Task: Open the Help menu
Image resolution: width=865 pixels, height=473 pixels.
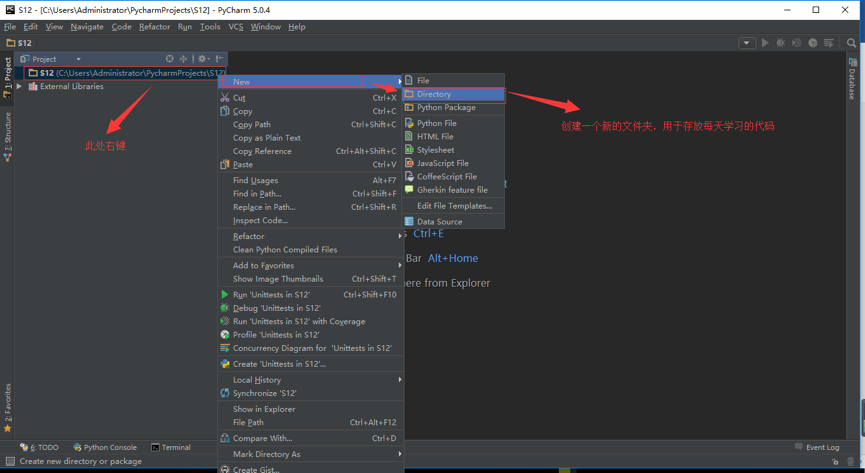Action: coord(296,26)
